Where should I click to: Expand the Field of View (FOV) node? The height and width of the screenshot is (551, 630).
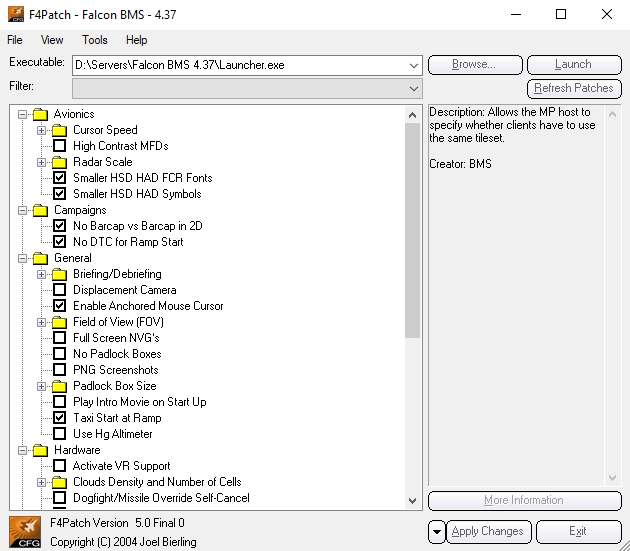pos(41,322)
